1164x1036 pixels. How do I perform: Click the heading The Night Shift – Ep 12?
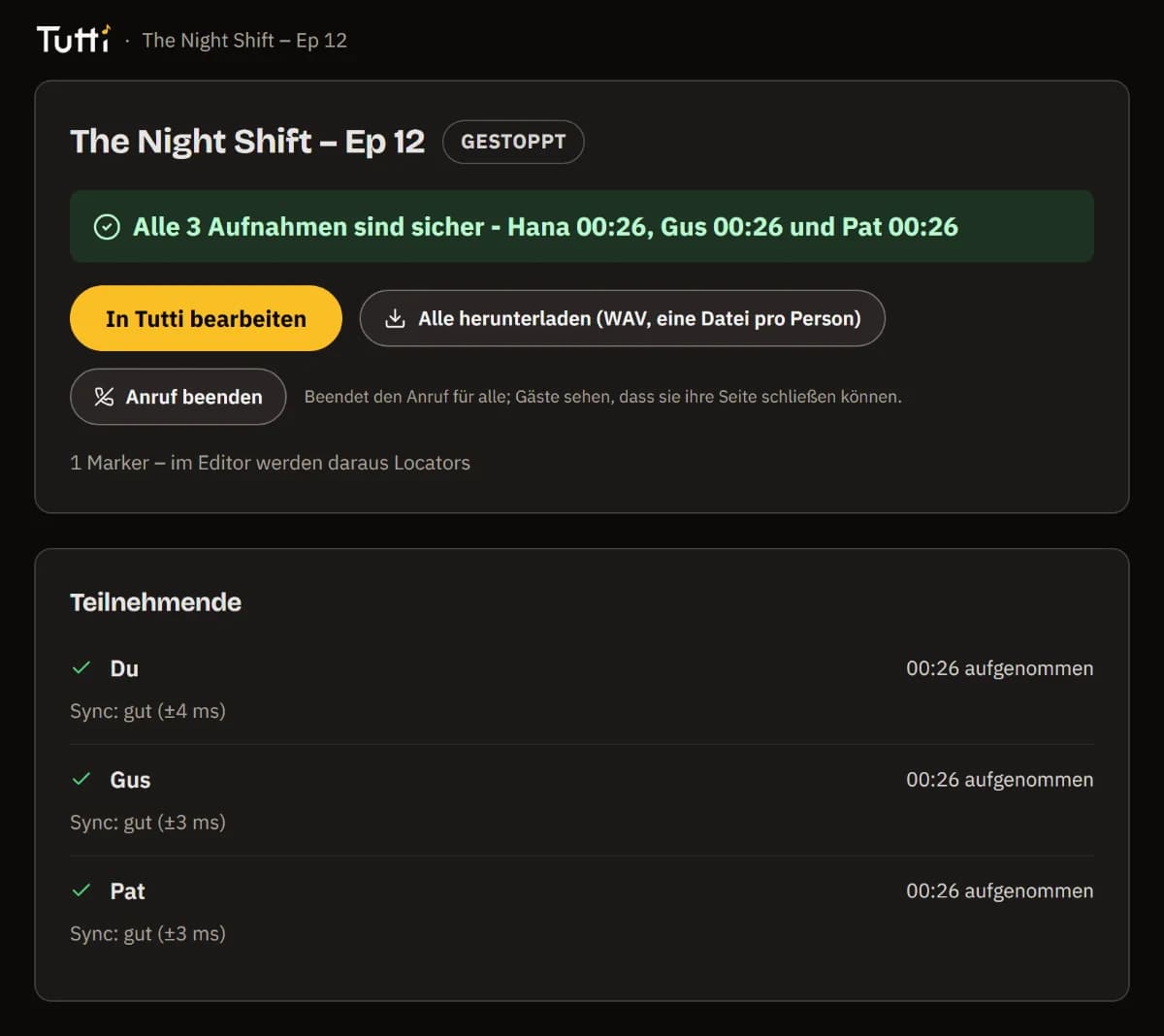pos(247,142)
